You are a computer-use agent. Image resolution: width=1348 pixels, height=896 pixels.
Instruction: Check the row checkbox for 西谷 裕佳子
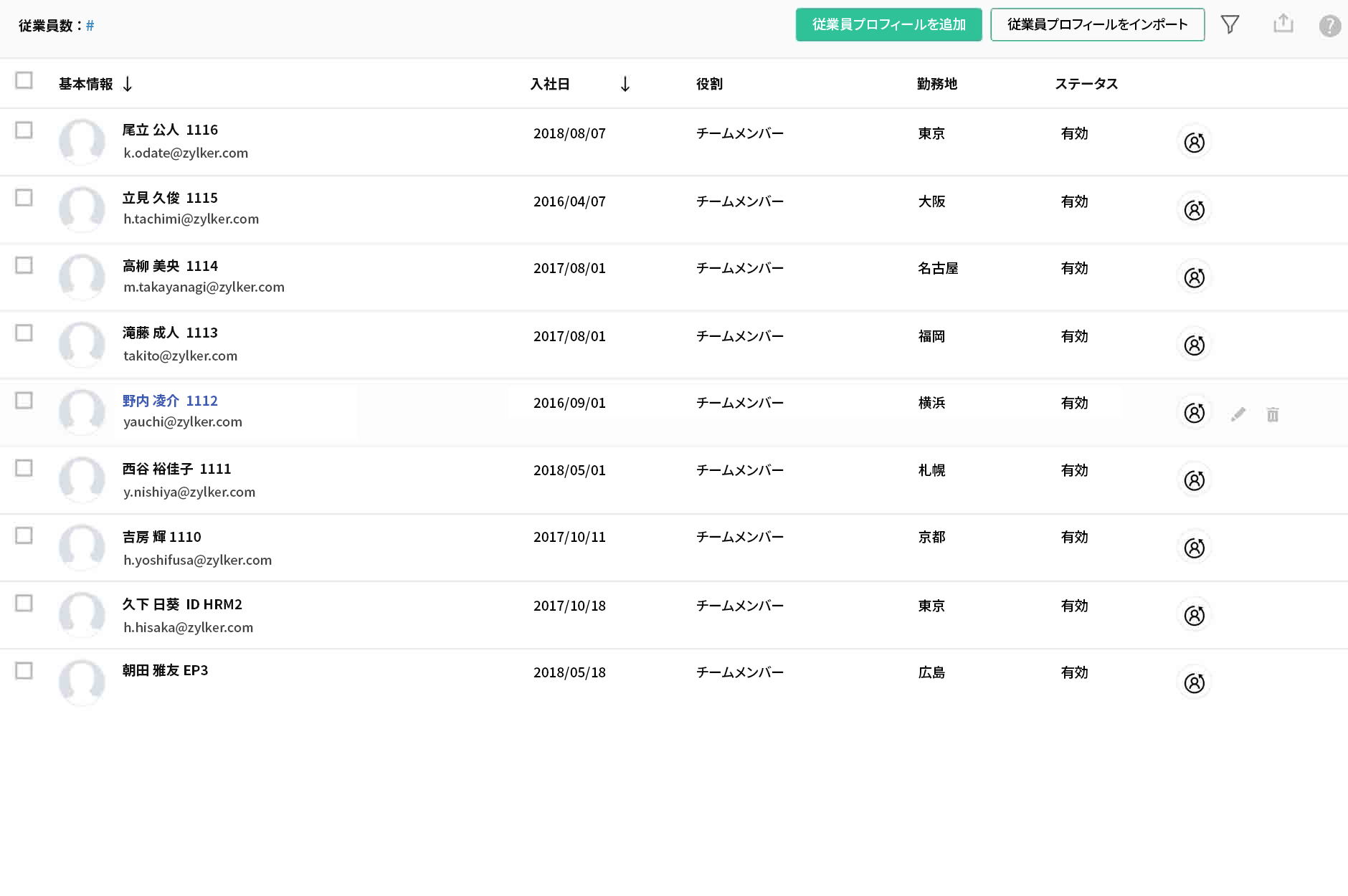(24, 469)
